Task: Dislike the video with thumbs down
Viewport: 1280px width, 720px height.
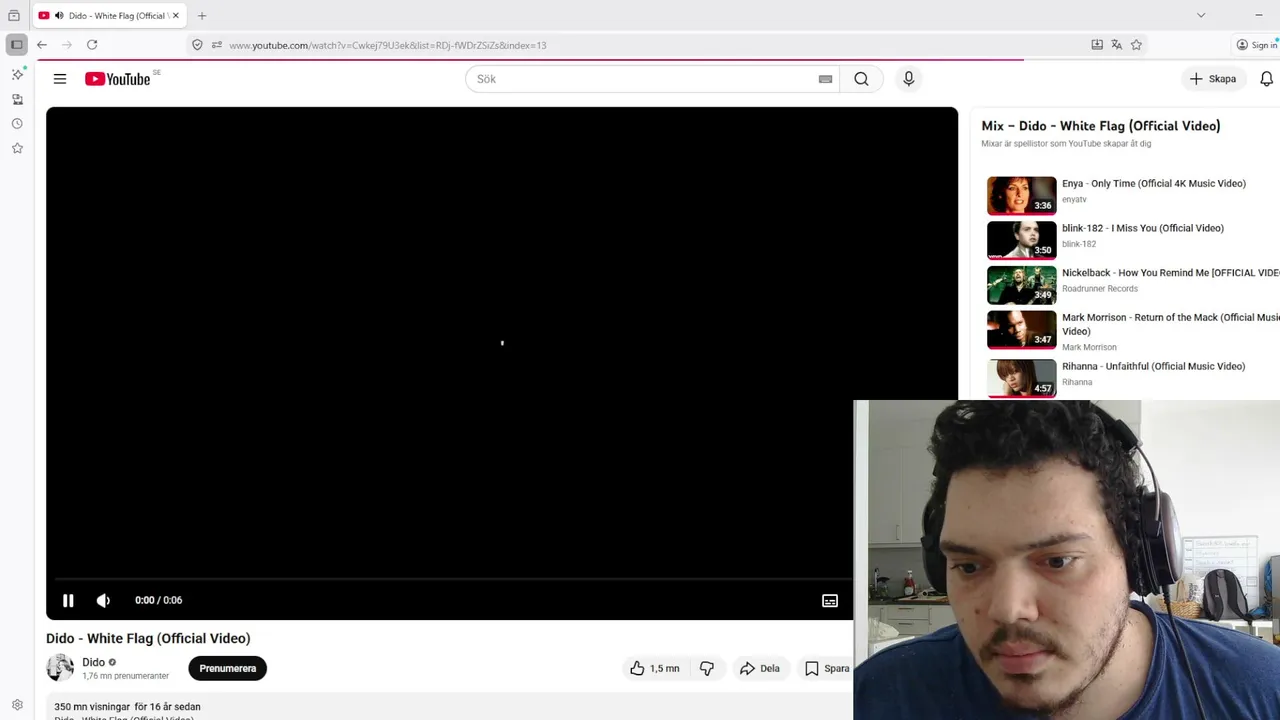Action: click(x=706, y=668)
